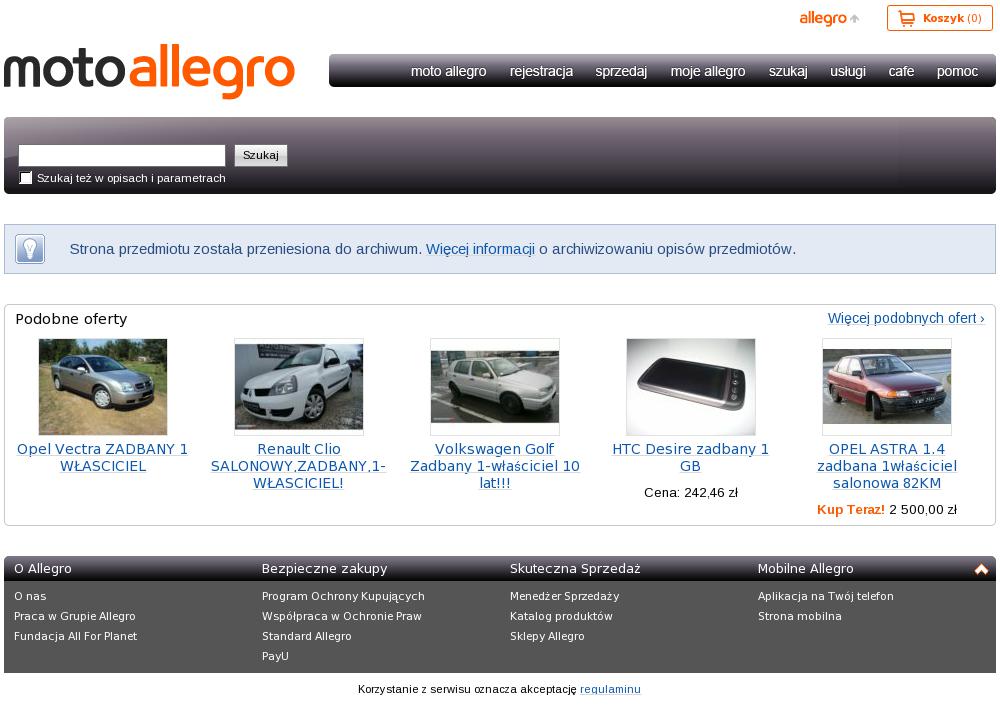Open Menedżer Sprzedaży footer link
The width and height of the screenshot is (1000, 709).
click(x=564, y=597)
